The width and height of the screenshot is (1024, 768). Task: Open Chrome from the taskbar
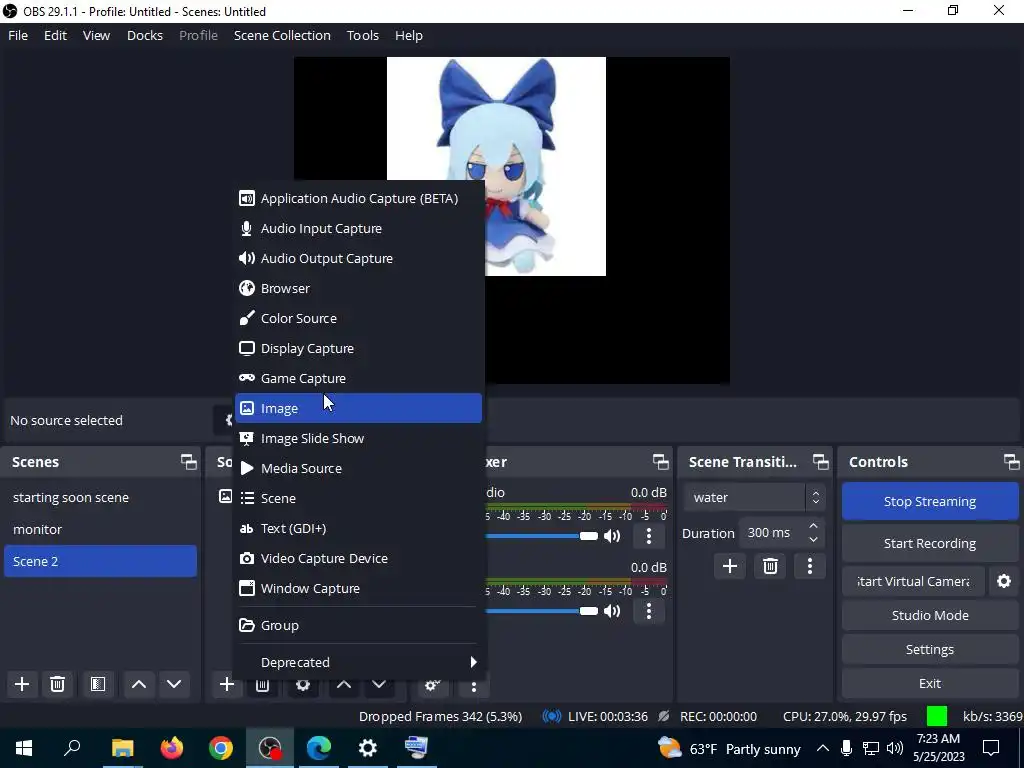[x=221, y=747]
